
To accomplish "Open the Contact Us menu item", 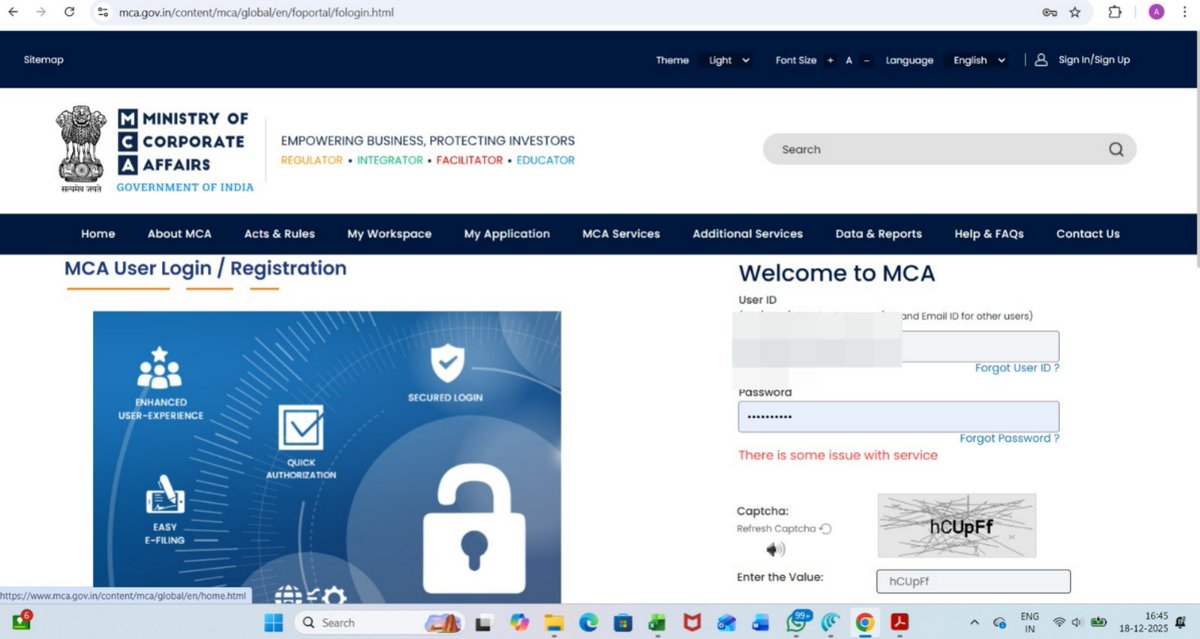I will coord(1088,234).
